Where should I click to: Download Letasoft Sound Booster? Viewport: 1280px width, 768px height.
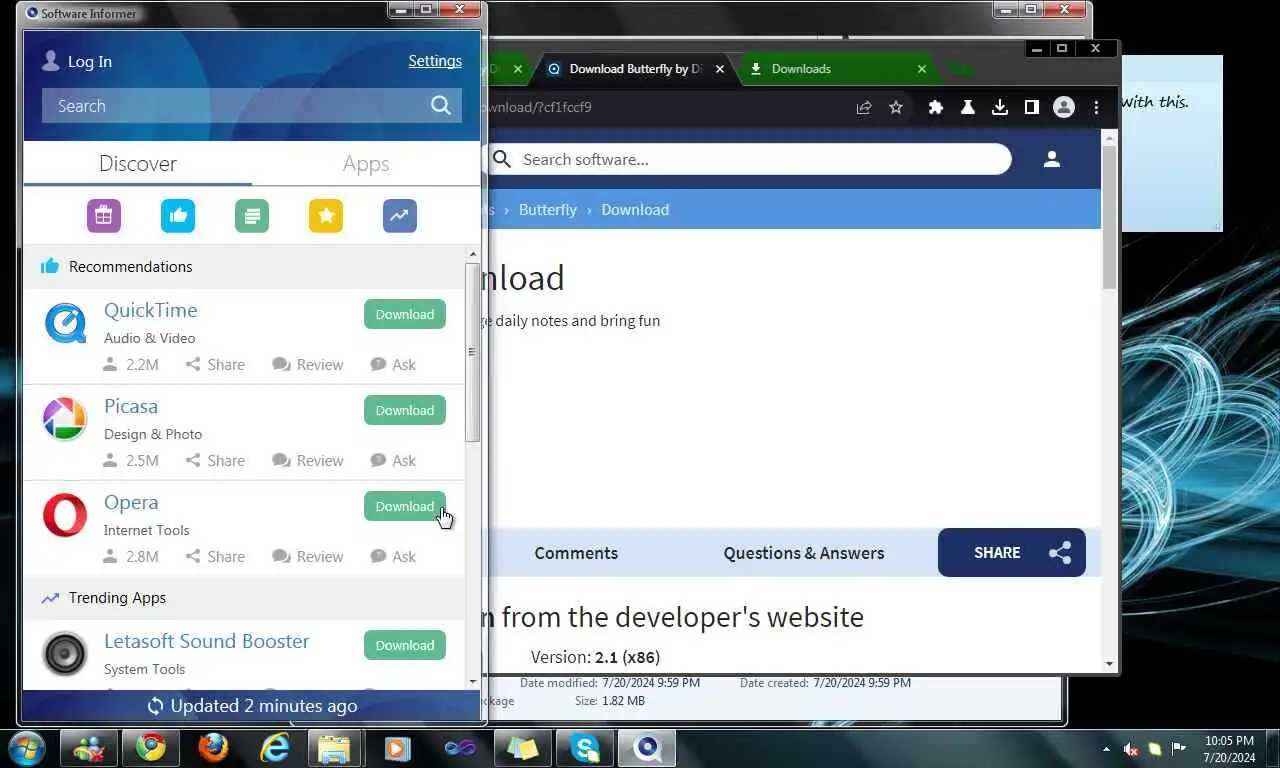coord(405,645)
